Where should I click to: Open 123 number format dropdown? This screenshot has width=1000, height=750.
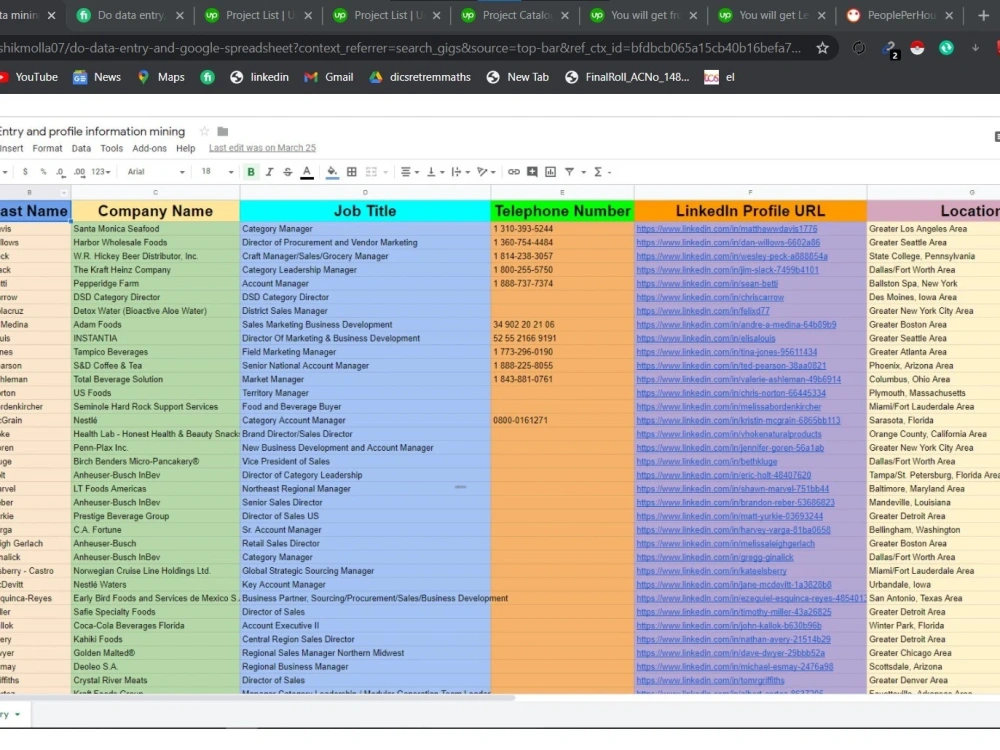pos(101,172)
